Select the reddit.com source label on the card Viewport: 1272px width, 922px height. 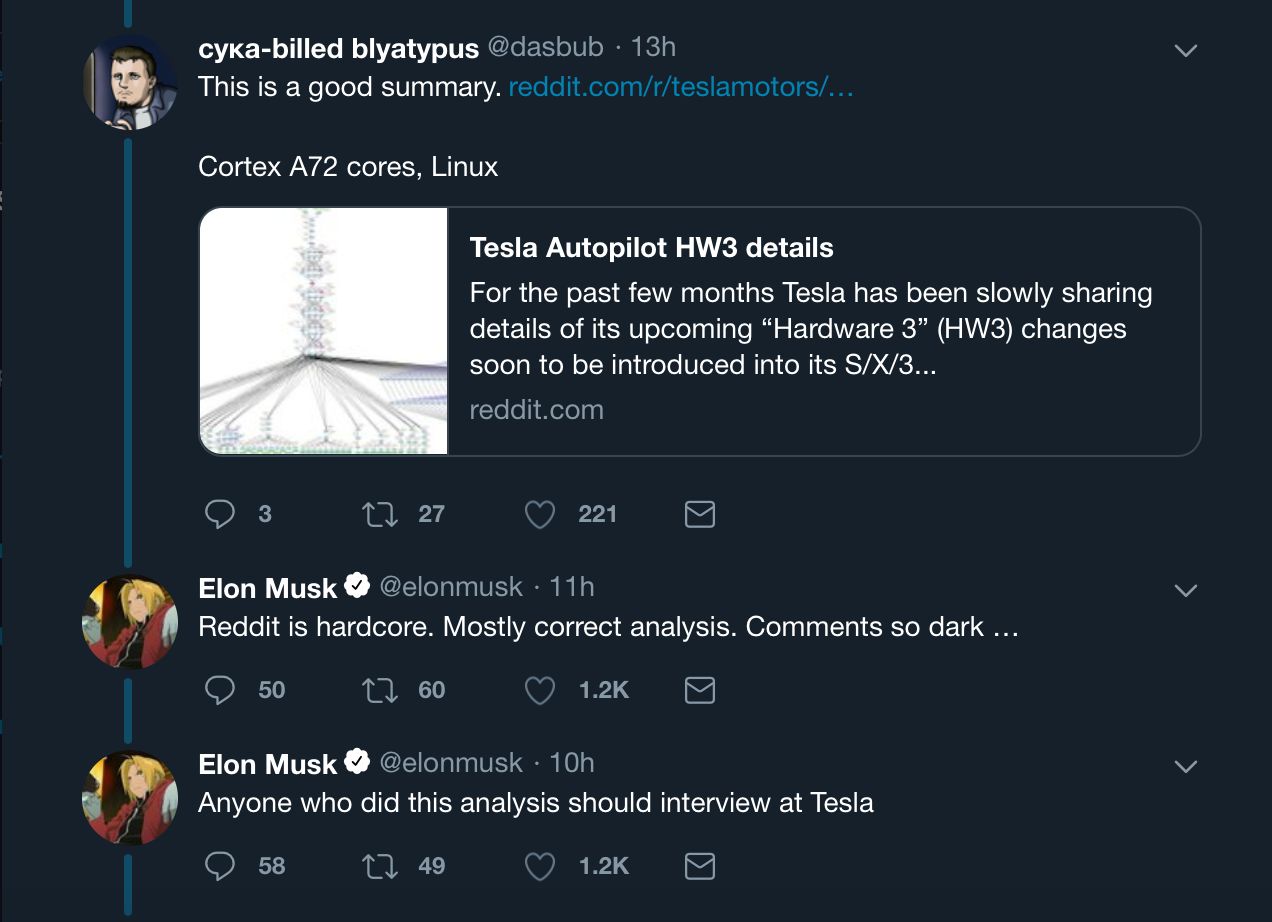click(537, 409)
